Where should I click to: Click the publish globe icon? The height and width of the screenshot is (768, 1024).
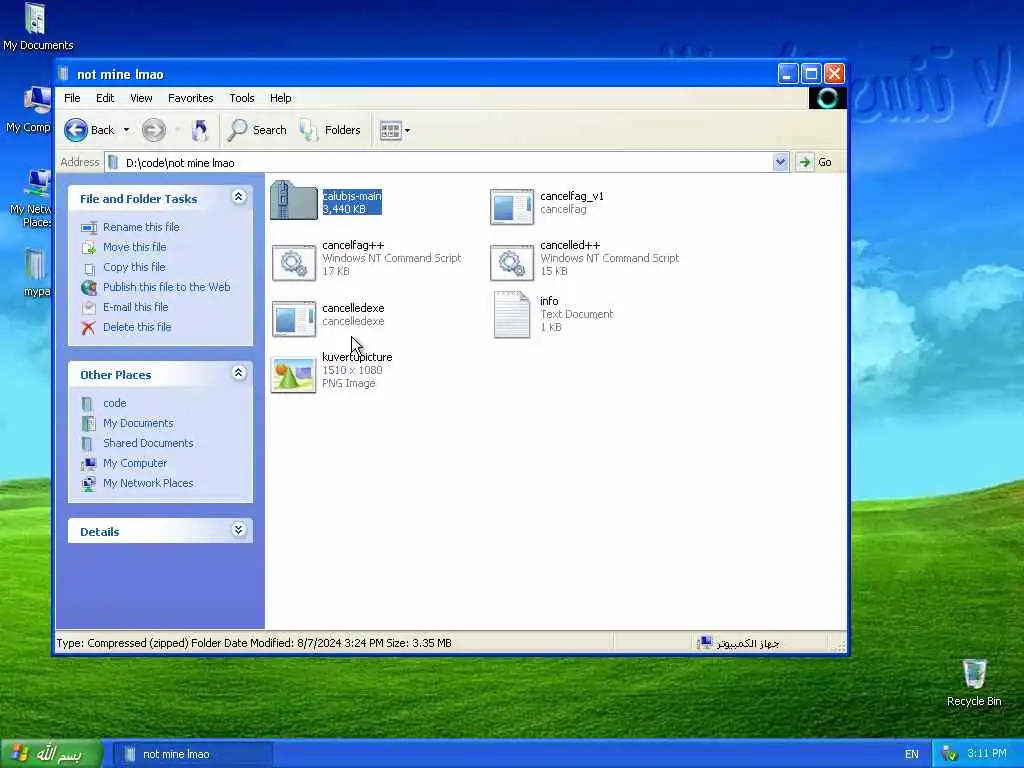point(89,287)
